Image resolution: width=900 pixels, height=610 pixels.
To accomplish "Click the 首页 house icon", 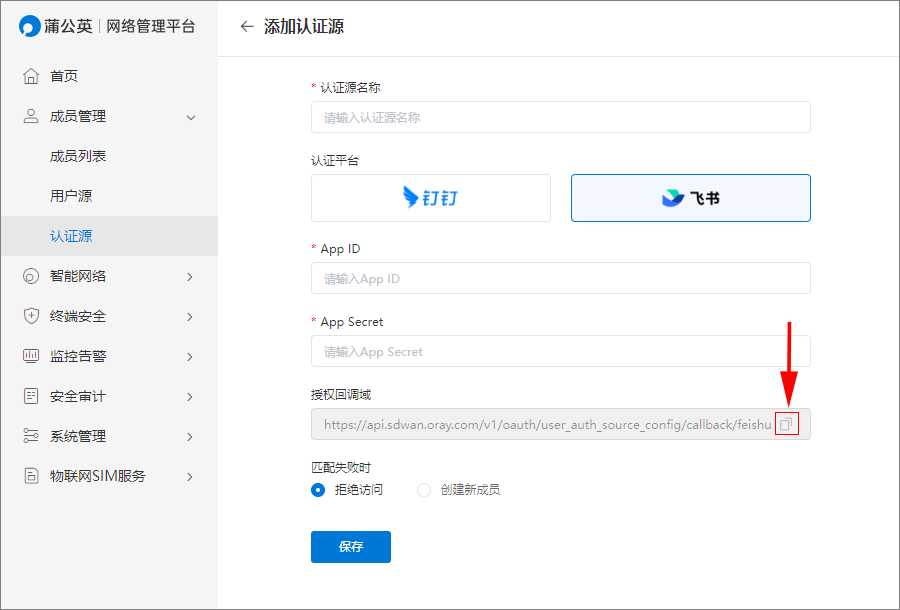I will [31, 76].
